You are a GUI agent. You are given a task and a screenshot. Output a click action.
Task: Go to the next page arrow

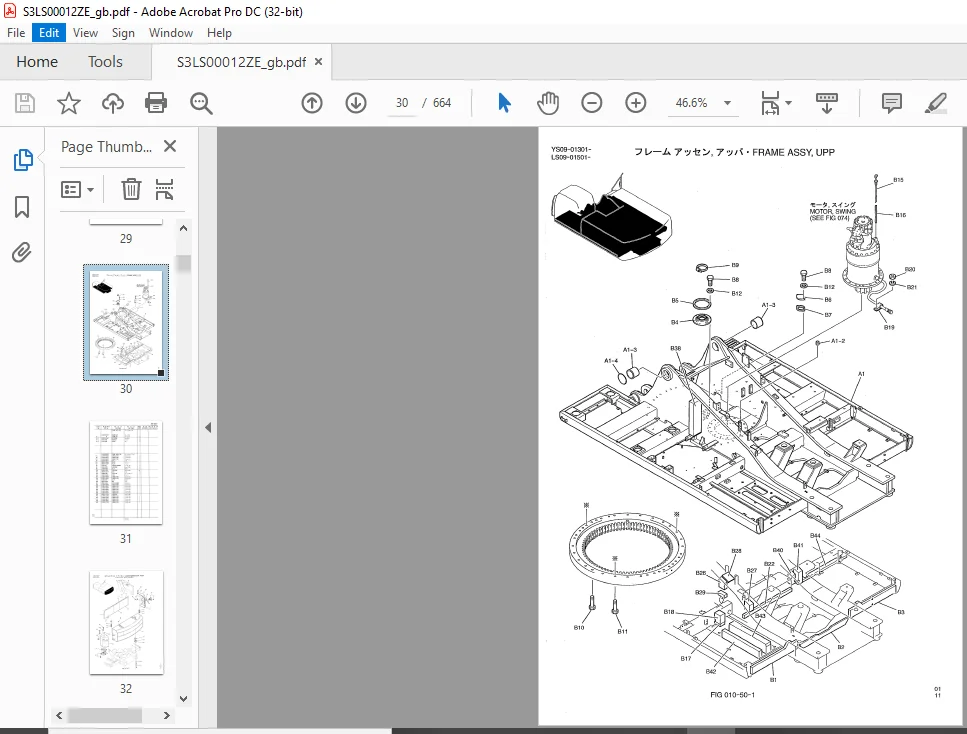click(356, 103)
